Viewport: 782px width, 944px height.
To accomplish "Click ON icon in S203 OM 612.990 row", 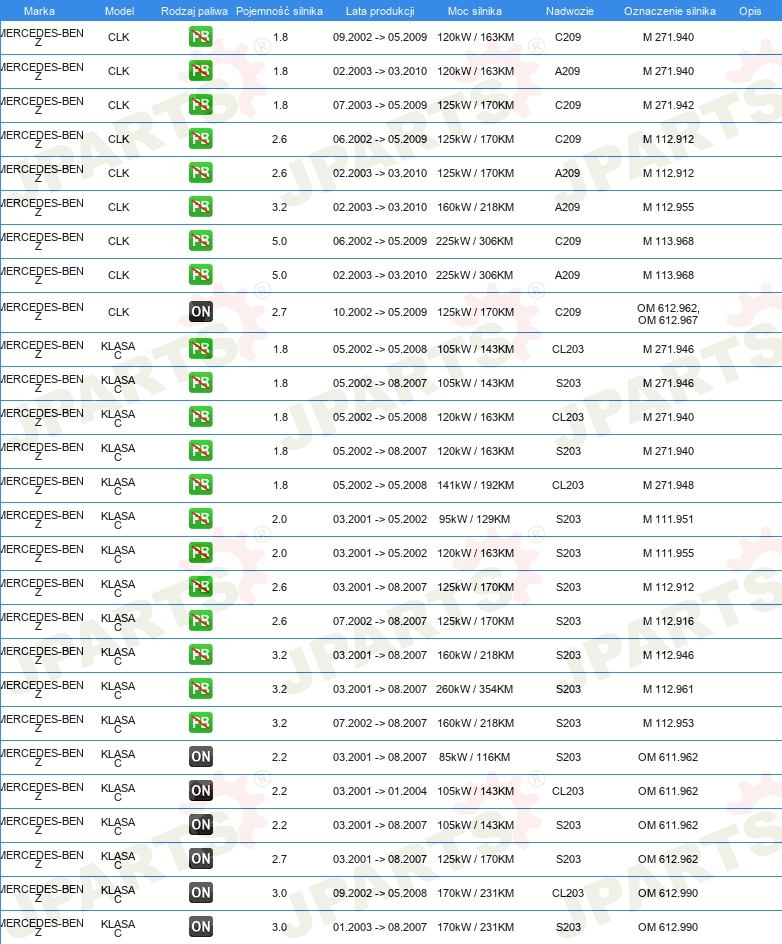I will tap(200, 927).
